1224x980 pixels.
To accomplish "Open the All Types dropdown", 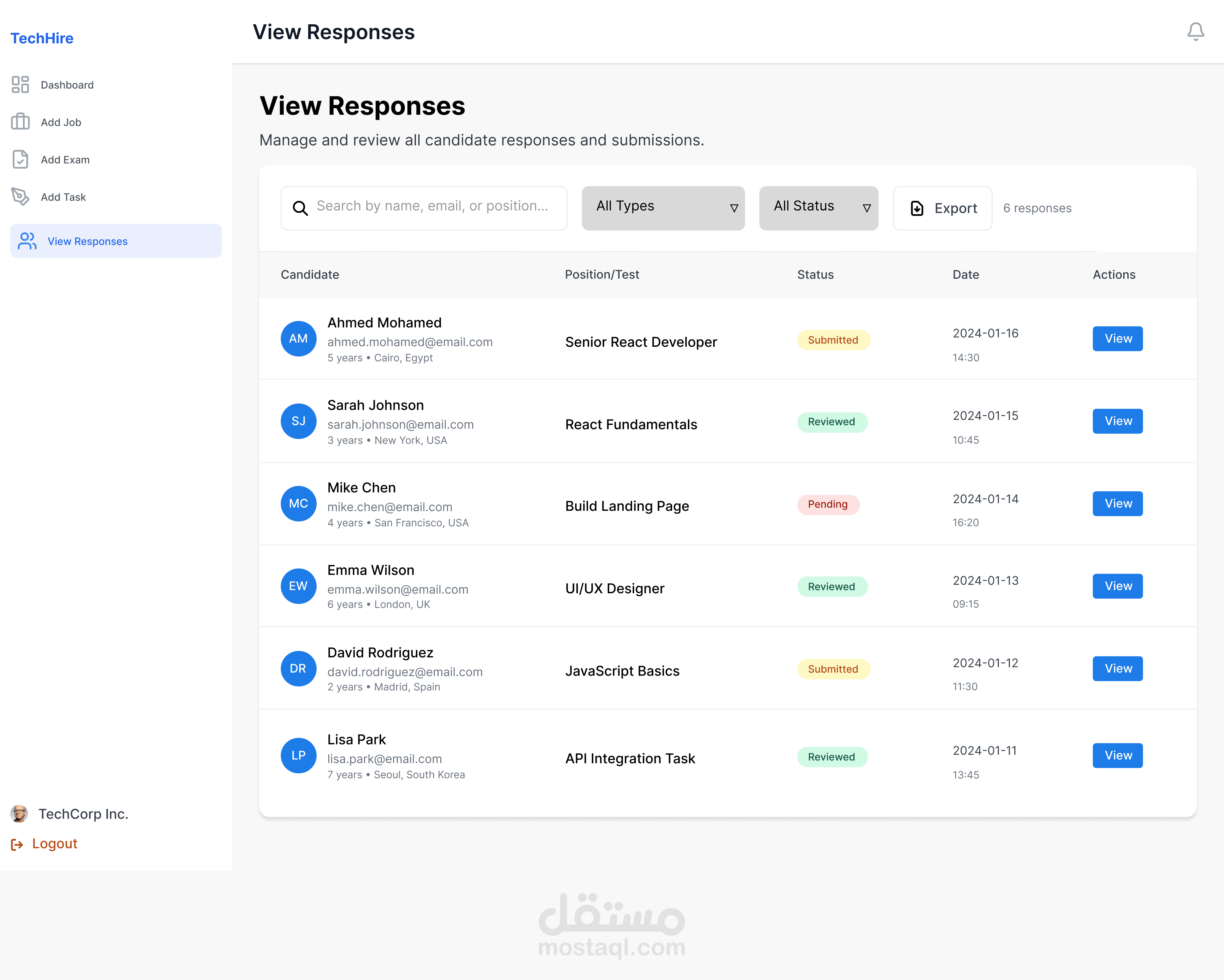I will (662, 208).
